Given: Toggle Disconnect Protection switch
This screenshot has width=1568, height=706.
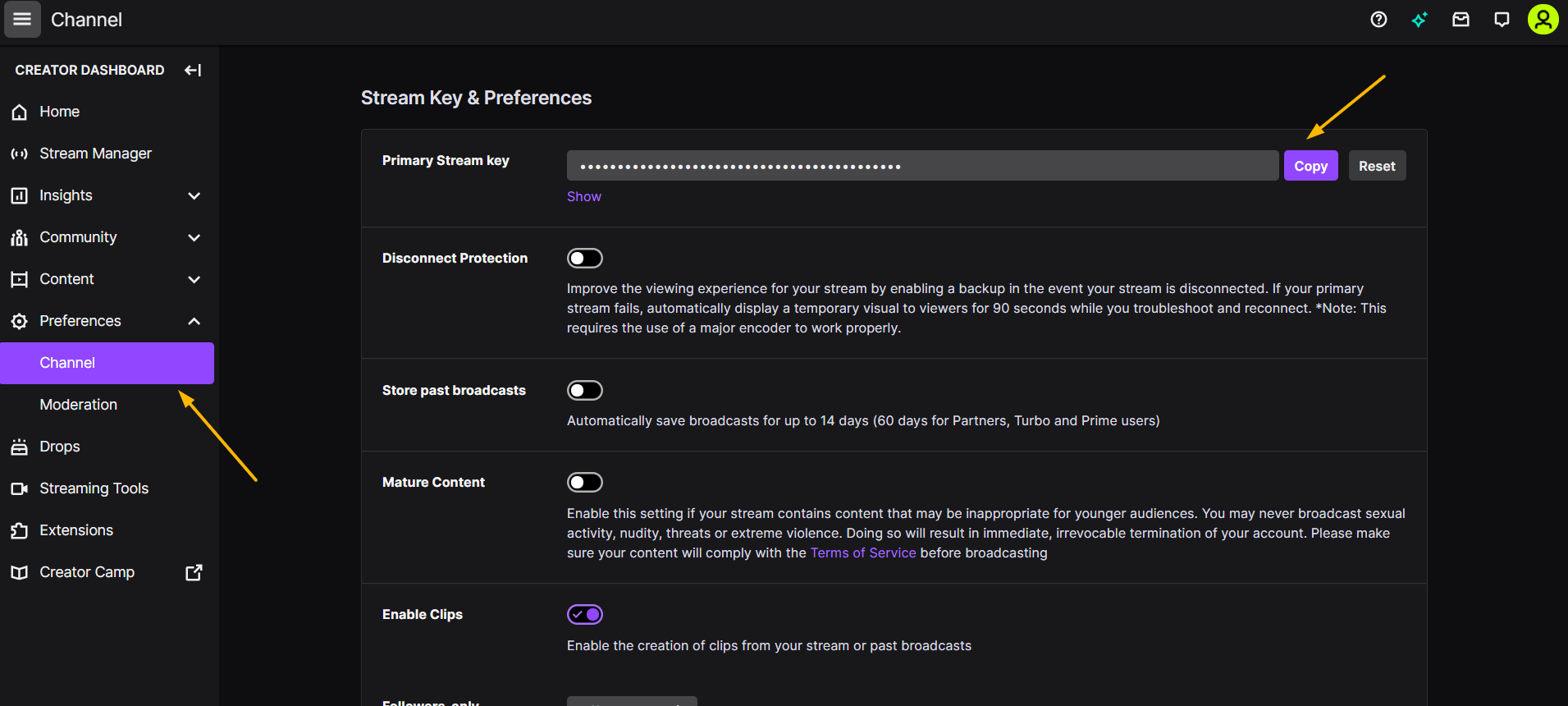Looking at the screenshot, I should coord(585,258).
